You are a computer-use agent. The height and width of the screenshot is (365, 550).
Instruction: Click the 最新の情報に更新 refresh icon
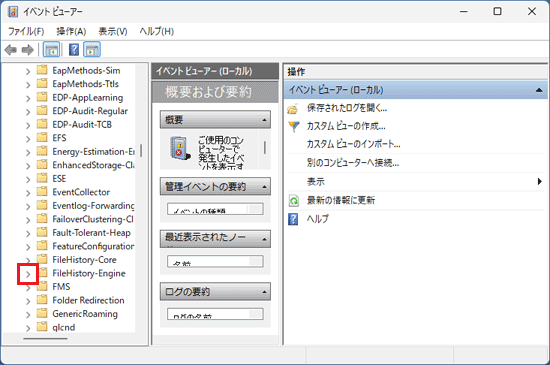pyautogui.click(x=293, y=201)
